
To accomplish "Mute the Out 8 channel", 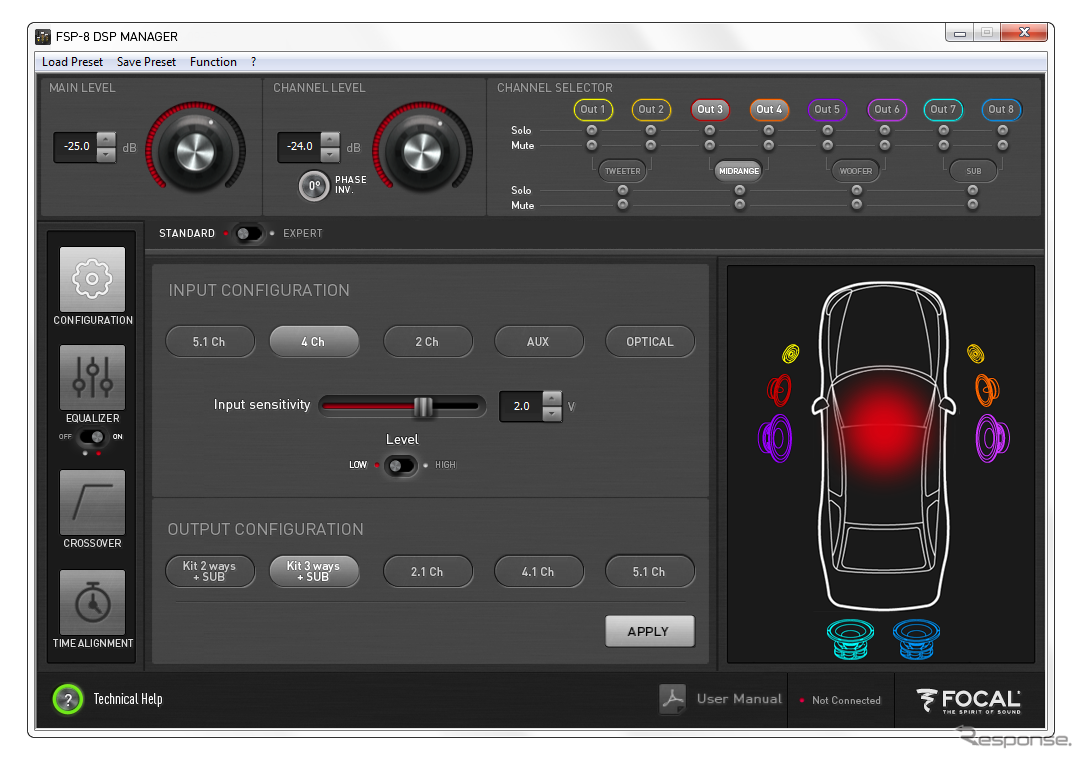I will [x=1003, y=145].
